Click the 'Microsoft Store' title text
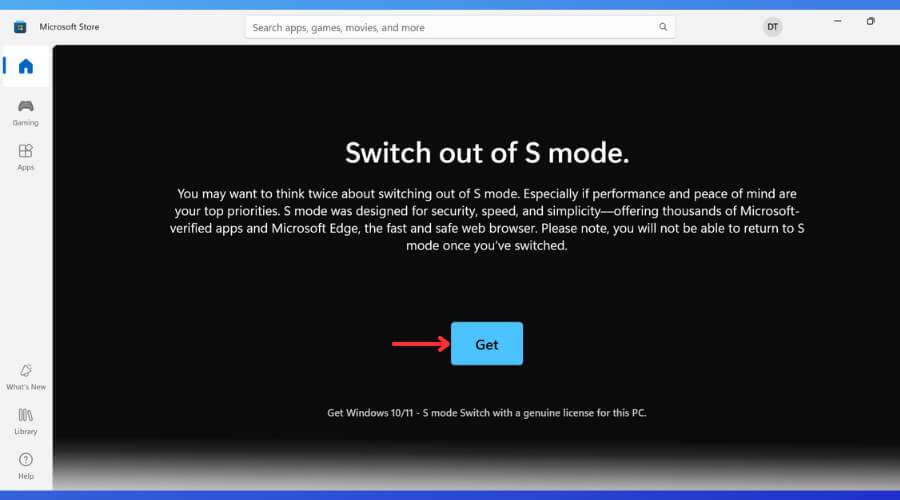 pyautogui.click(x=69, y=27)
